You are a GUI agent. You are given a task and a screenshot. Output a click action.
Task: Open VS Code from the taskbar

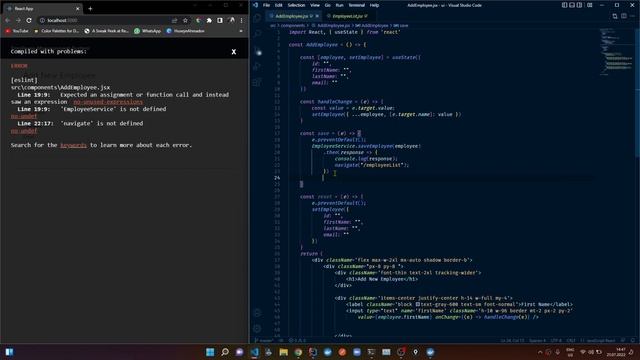(x=254, y=352)
